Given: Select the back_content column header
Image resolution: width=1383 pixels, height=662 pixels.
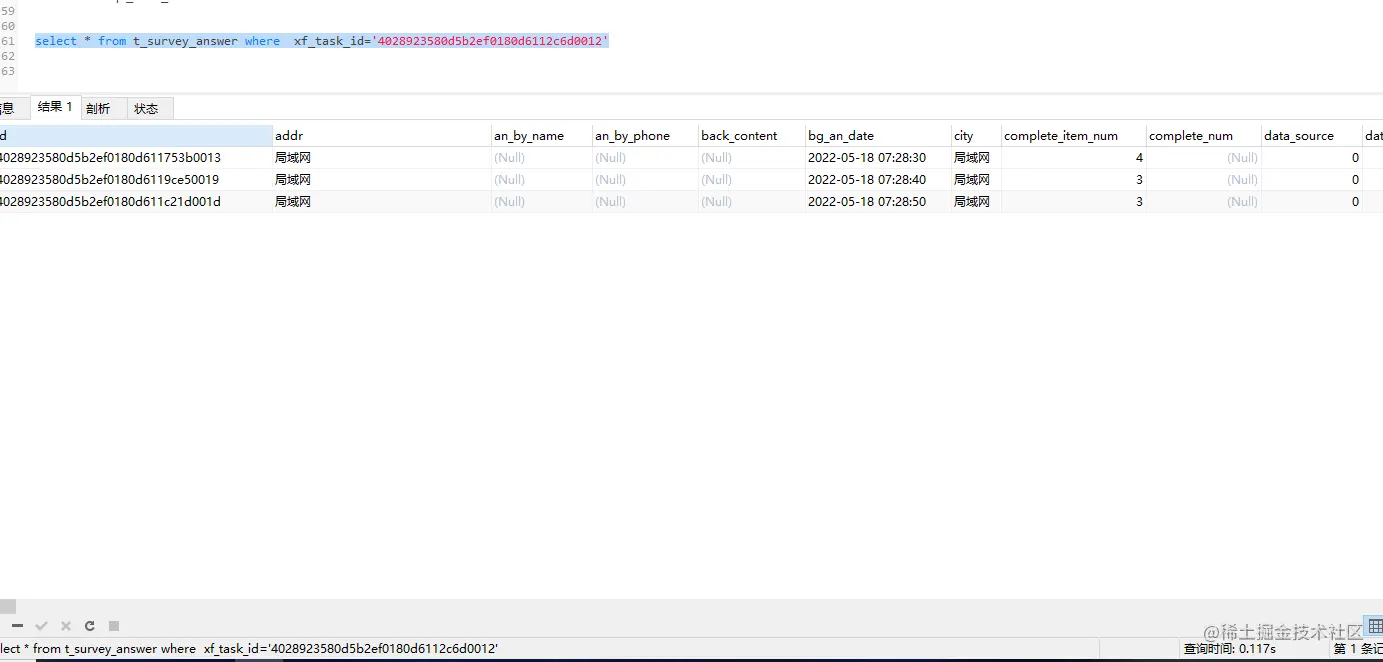Looking at the screenshot, I should point(752,135).
